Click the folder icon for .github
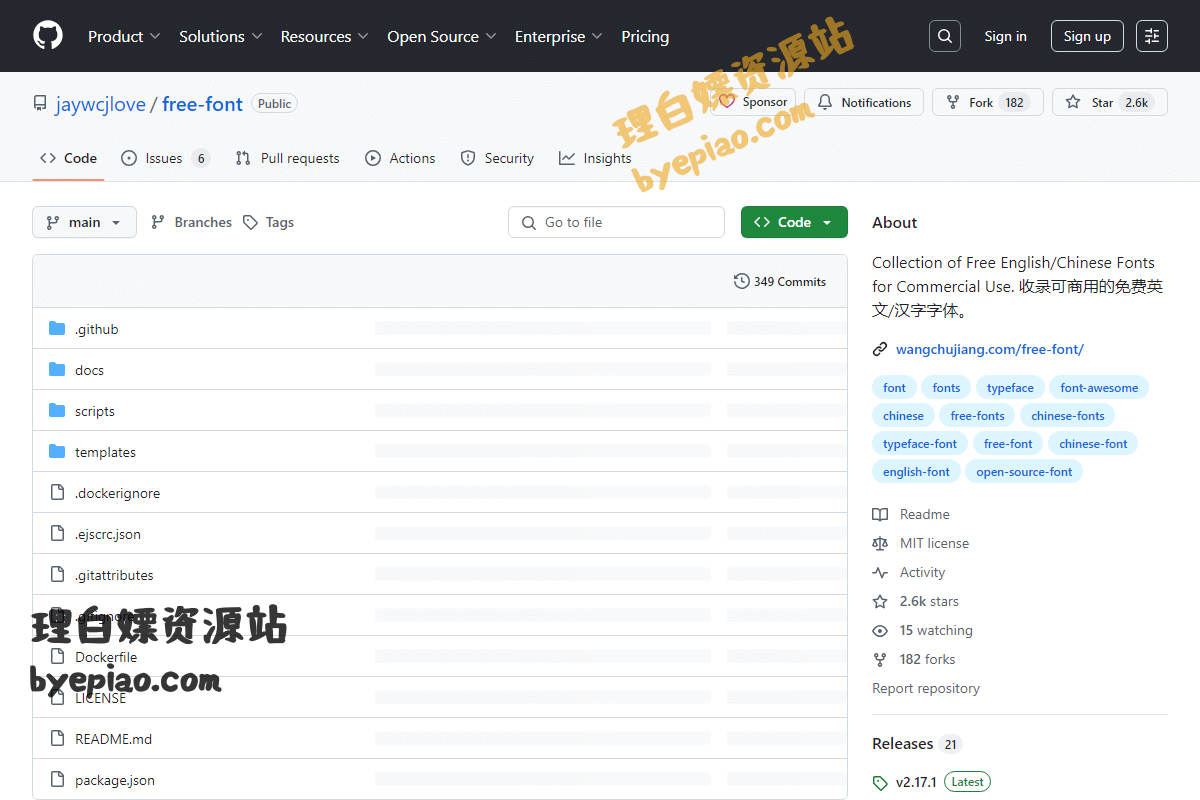This screenshot has width=1200, height=800. pos(57,329)
